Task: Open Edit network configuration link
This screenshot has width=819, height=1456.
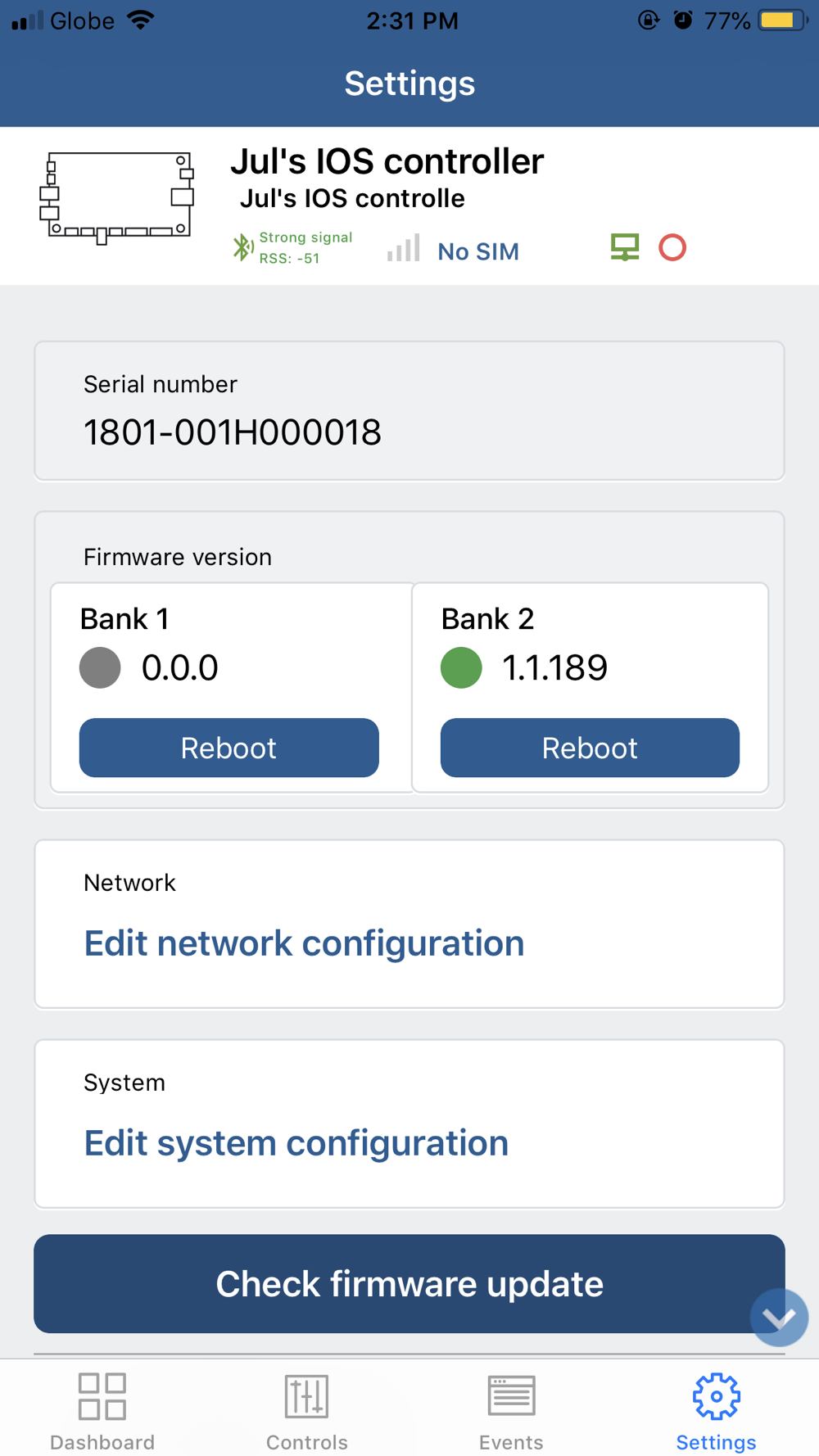Action: tap(304, 943)
